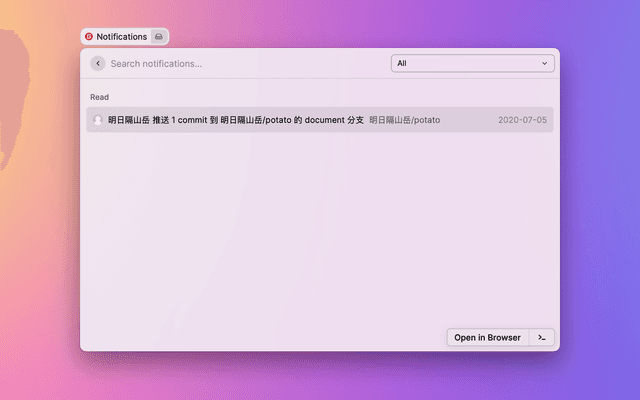Focus the Search notifications input field
The width and height of the screenshot is (640, 400).
coord(240,63)
